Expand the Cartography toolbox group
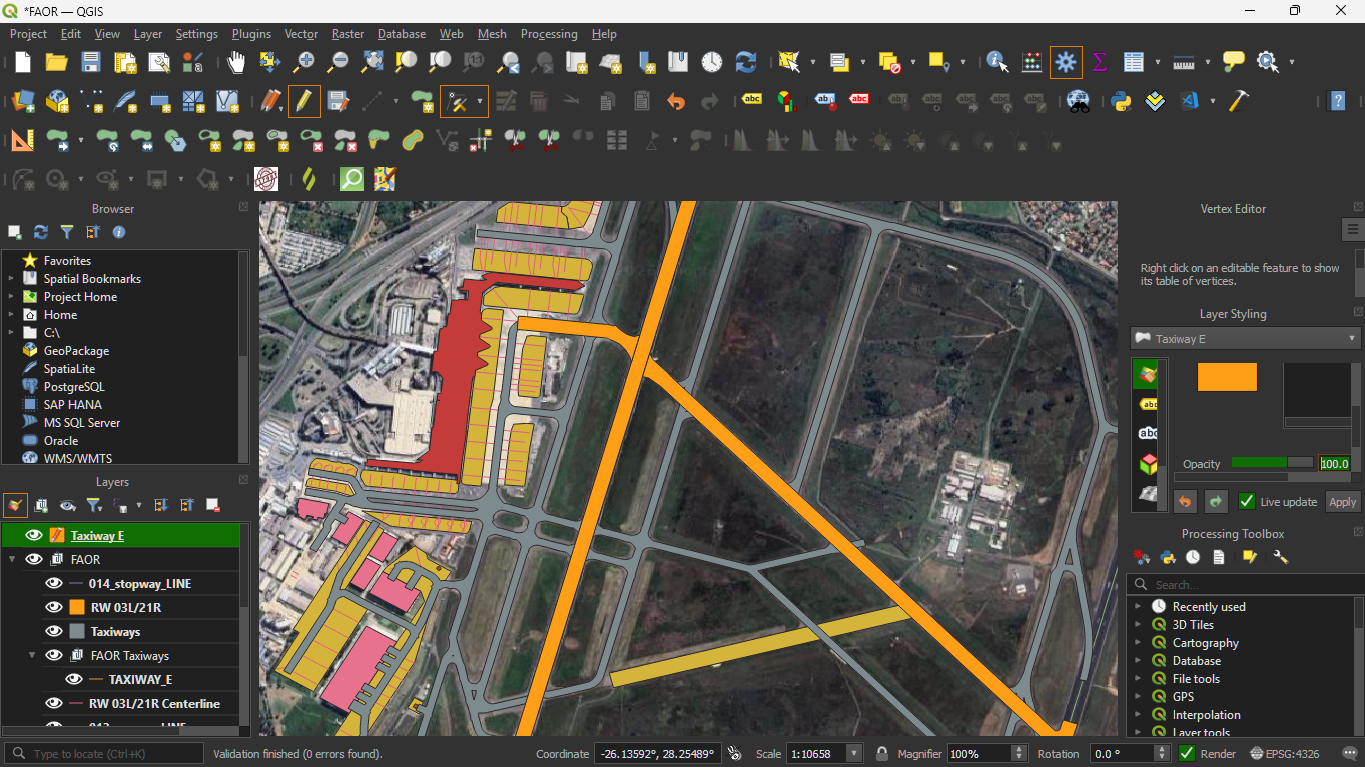This screenshot has width=1365, height=767. (1137, 643)
